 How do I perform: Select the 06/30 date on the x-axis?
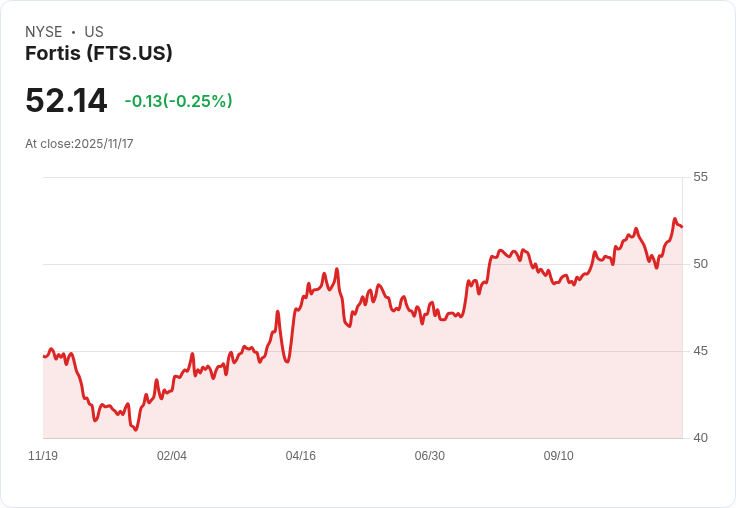click(x=429, y=456)
